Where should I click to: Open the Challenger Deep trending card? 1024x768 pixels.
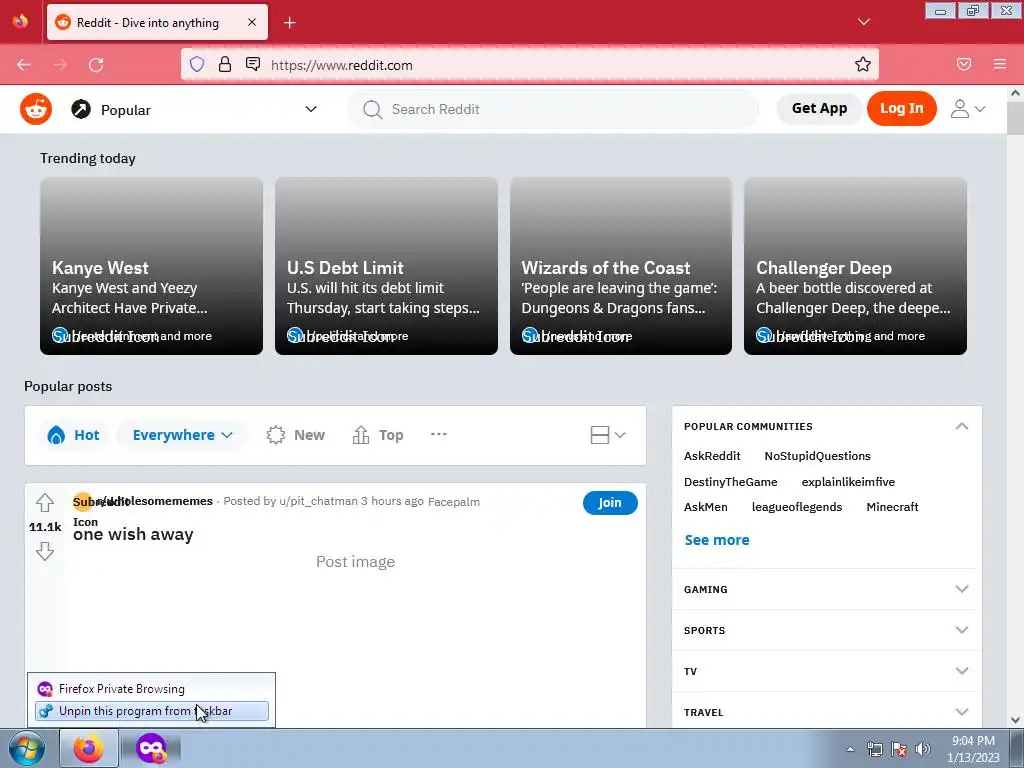pyautogui.click(x=855, y=266)
